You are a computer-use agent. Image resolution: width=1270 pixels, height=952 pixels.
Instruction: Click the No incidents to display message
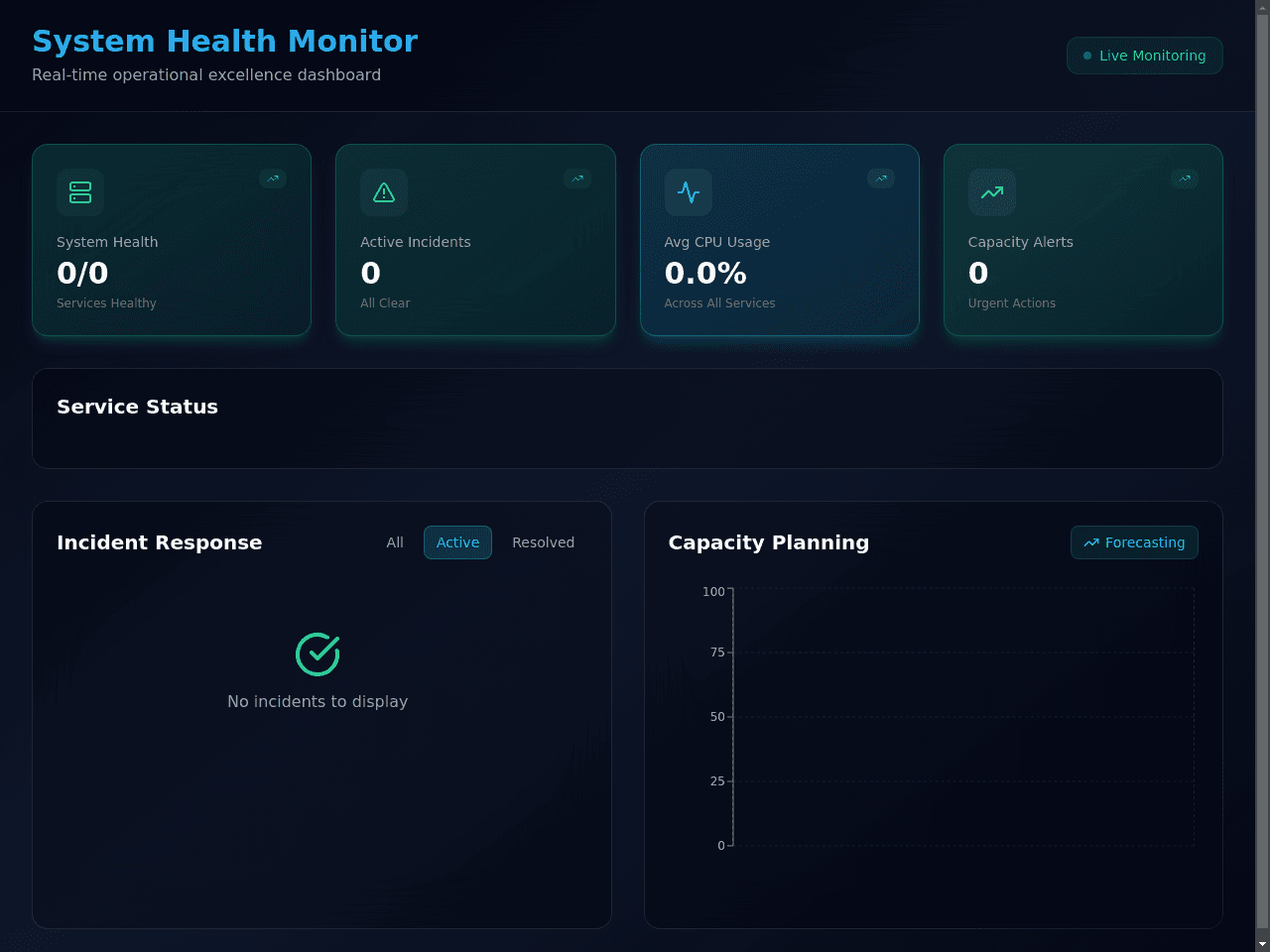(317, 701)
